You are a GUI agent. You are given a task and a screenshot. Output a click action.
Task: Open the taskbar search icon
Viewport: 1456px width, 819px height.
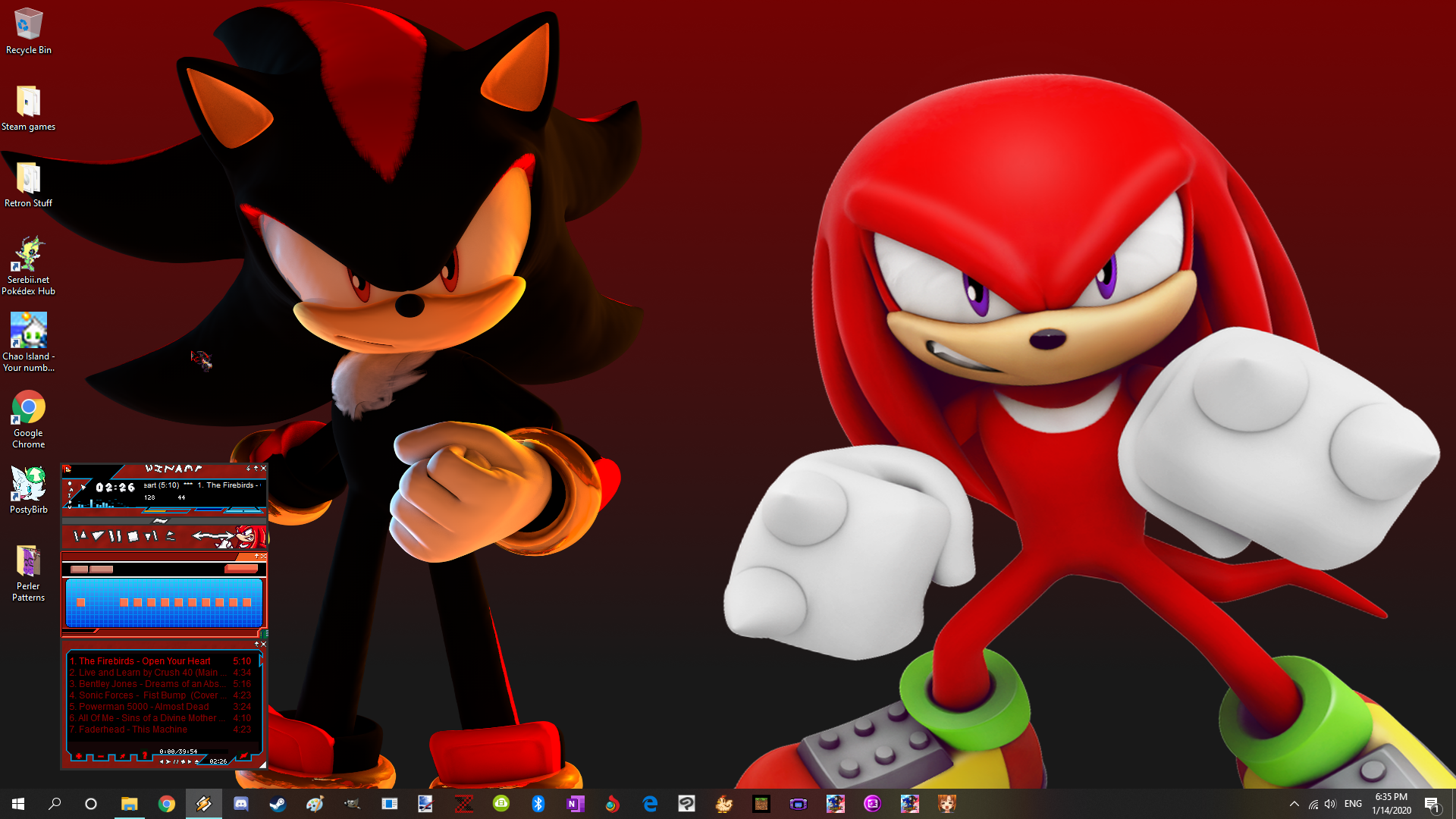pyautogui.click(x=55, y=804)
